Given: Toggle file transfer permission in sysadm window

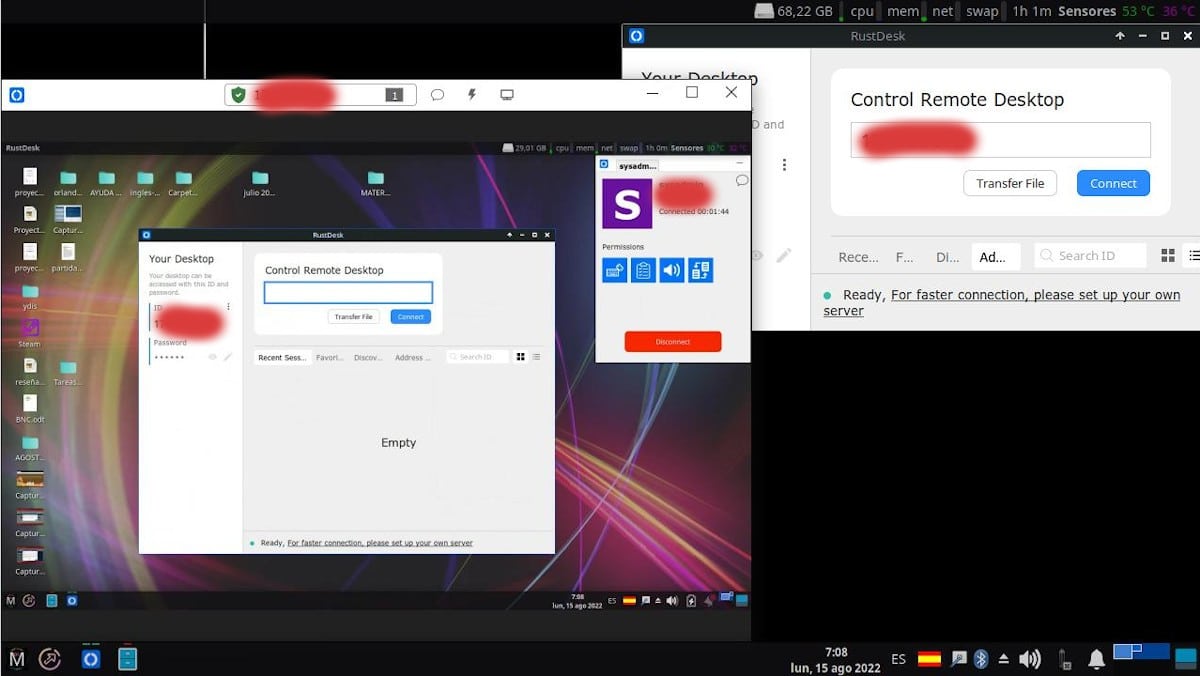Looking at the screenshot, I should pyautogui.click(x=701, y=269).
